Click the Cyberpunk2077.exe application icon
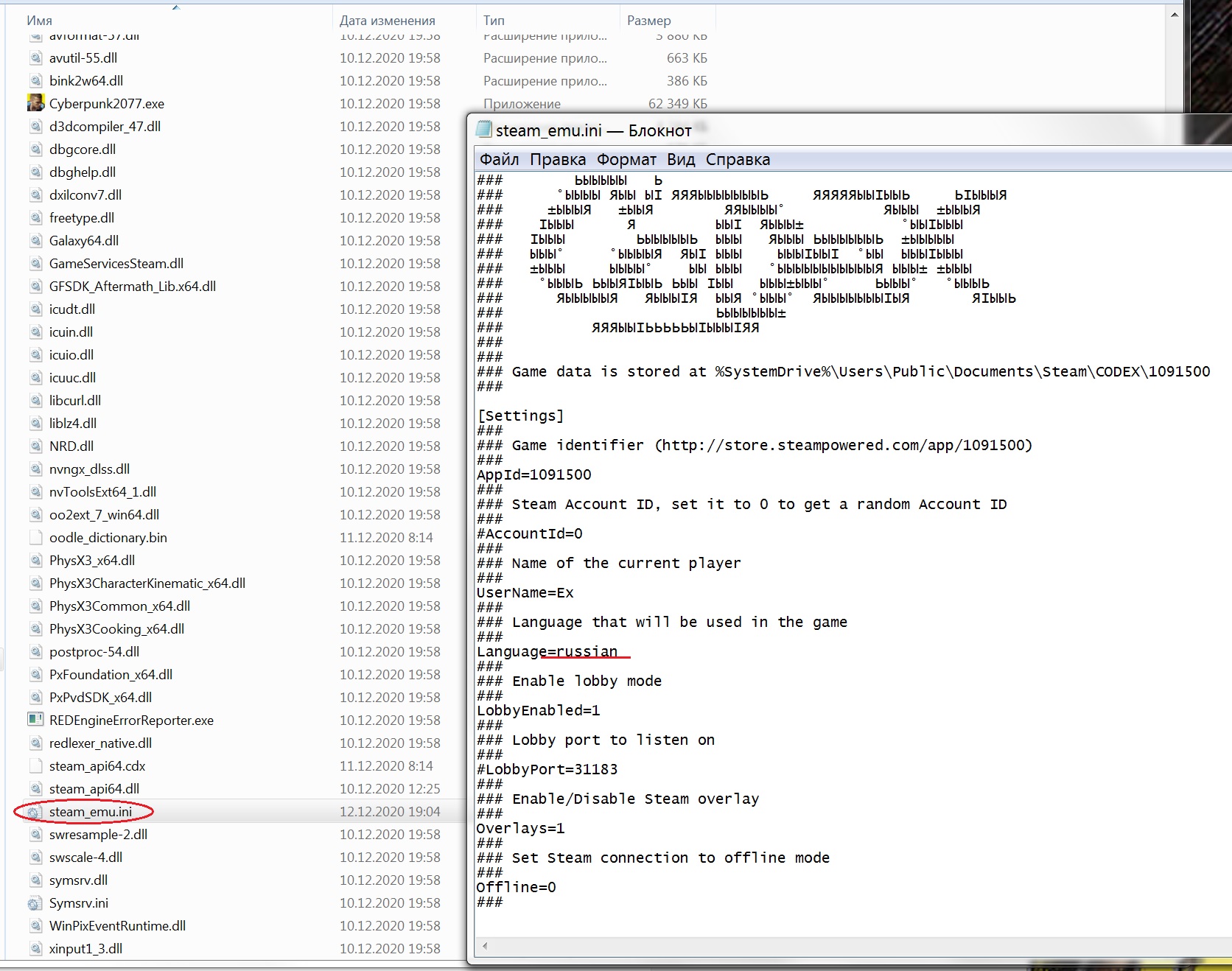The width and height of the screenshot is (1232, 971). click(x=35, y=103)
